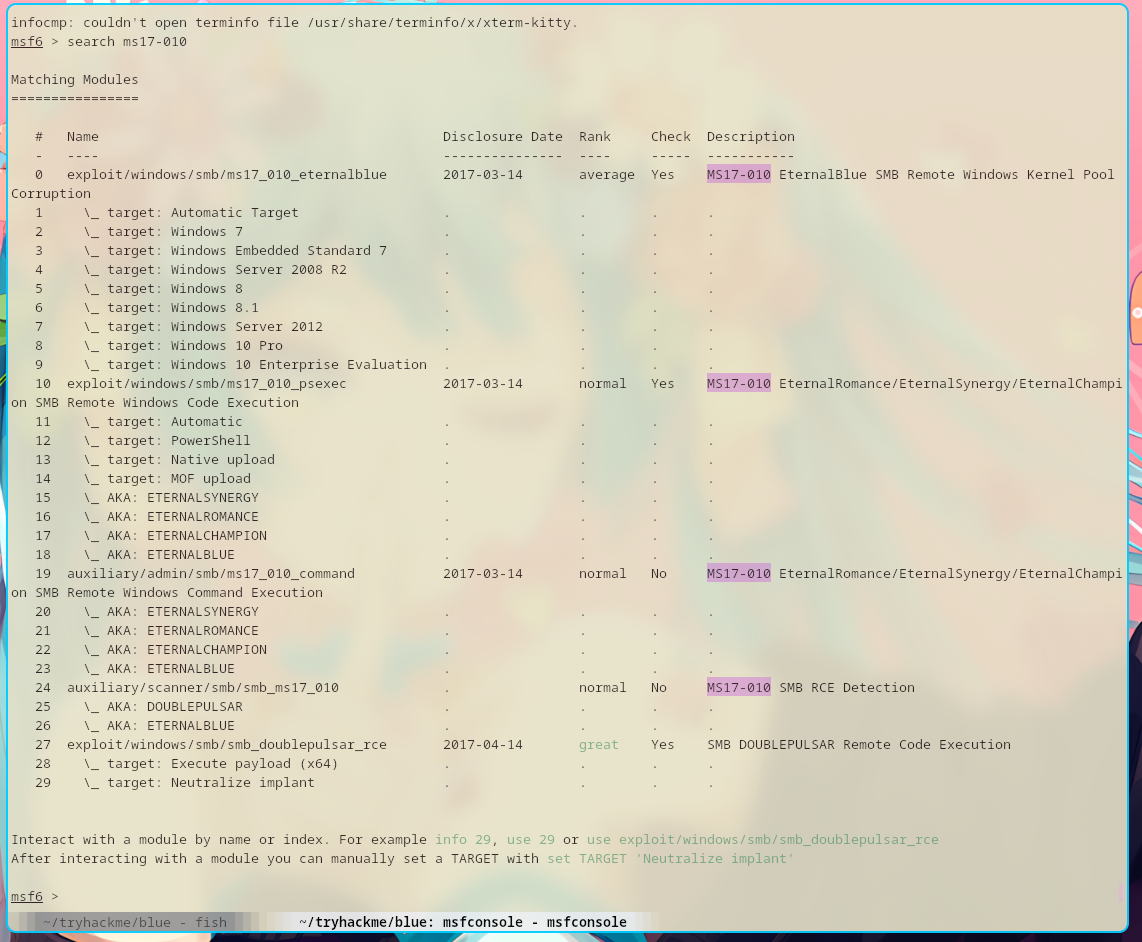Click the green 'info 29' example text

point(462,840)
